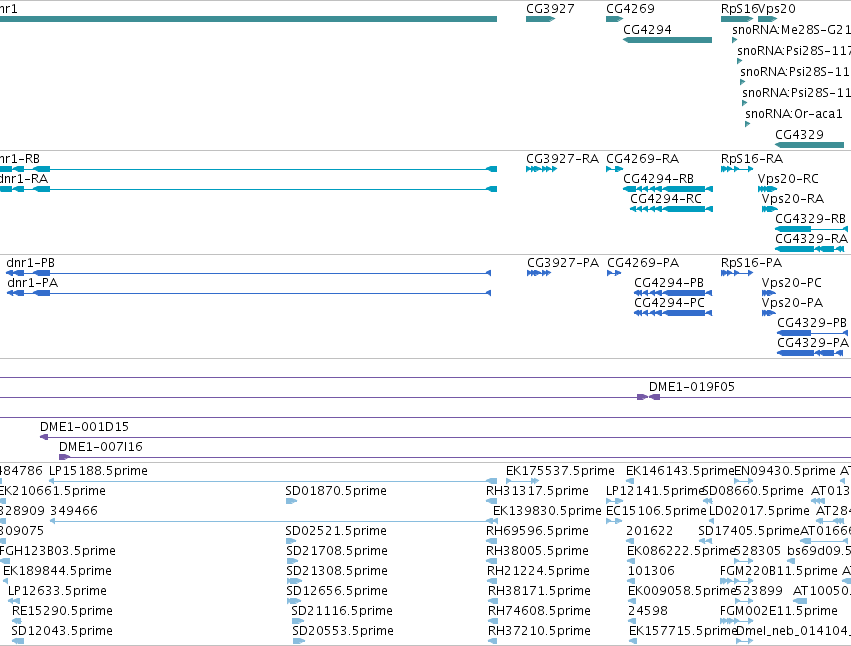Select the CG4329-PA protein label

[812, 343]
